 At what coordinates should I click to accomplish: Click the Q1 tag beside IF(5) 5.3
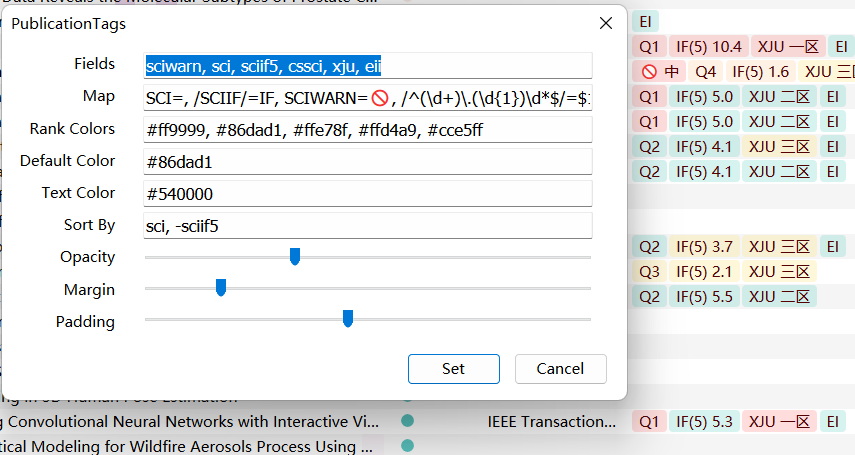click(649, 422)
